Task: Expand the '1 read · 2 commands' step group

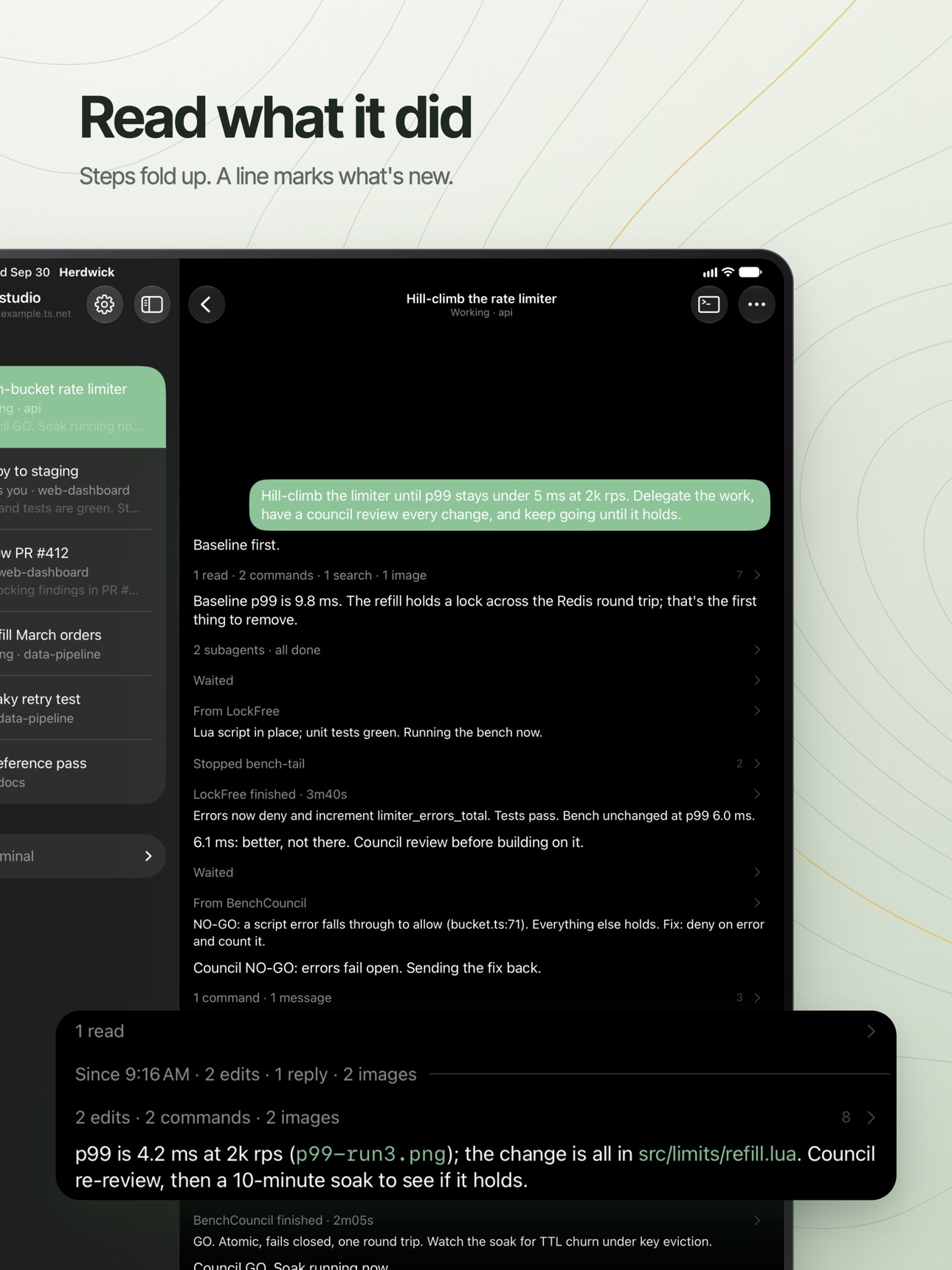Action: coord(477,575)
